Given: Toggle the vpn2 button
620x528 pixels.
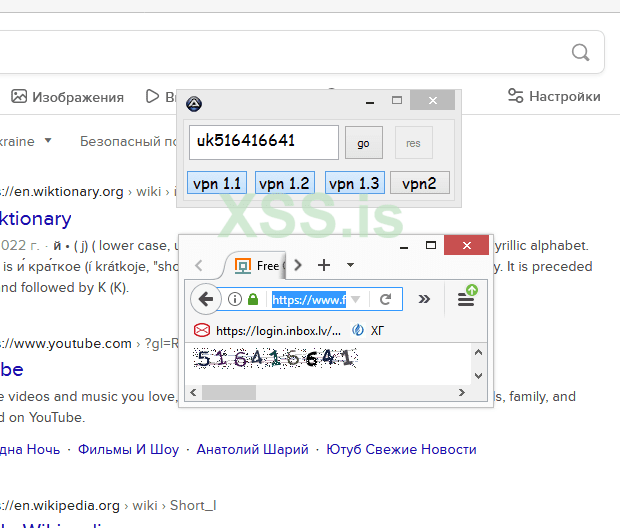Looking at the screenshot, I should (x=420, y=183).
